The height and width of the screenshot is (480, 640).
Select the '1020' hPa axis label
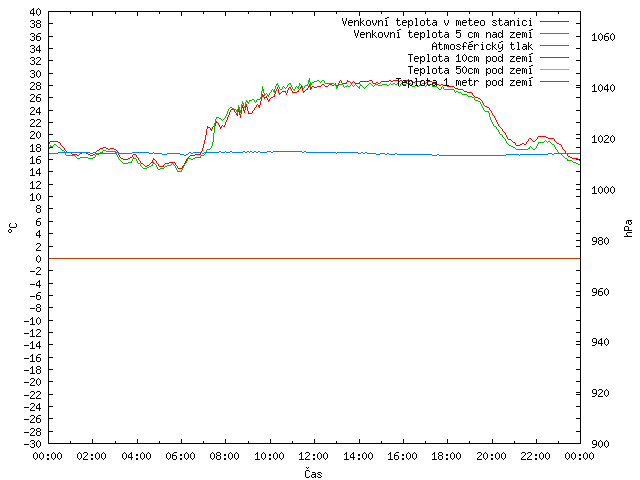(603, 139)
